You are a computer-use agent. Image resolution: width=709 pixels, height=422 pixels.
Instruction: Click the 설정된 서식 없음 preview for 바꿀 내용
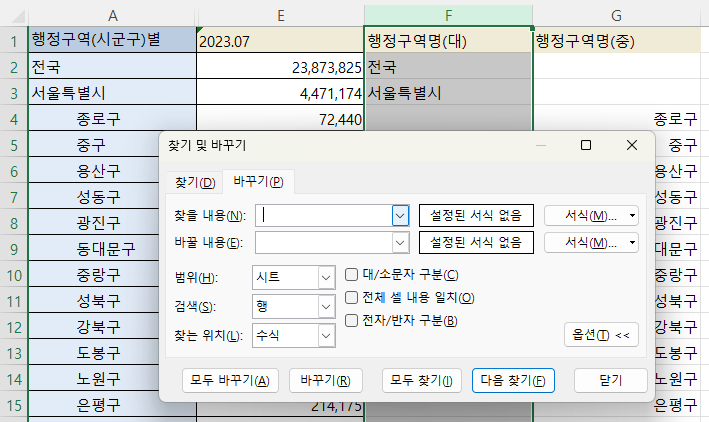[476, 243]
